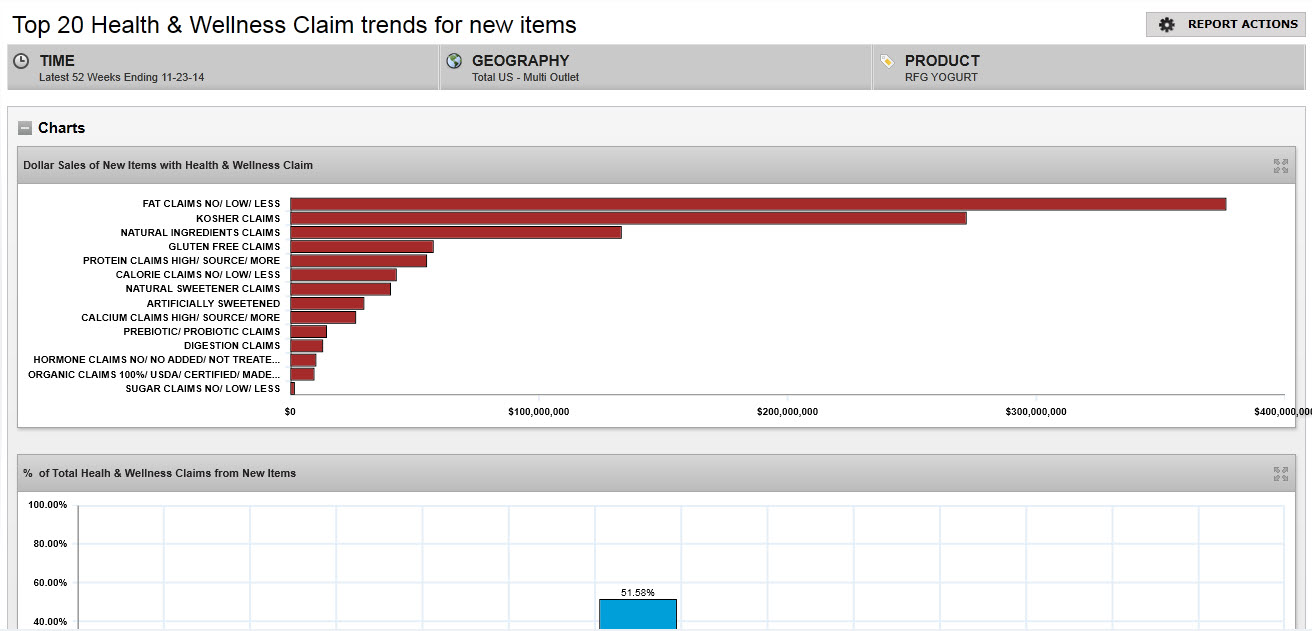Click the Report Actions gear icon
This screenshot has width=1312, height=631.
pos(1166,24)
